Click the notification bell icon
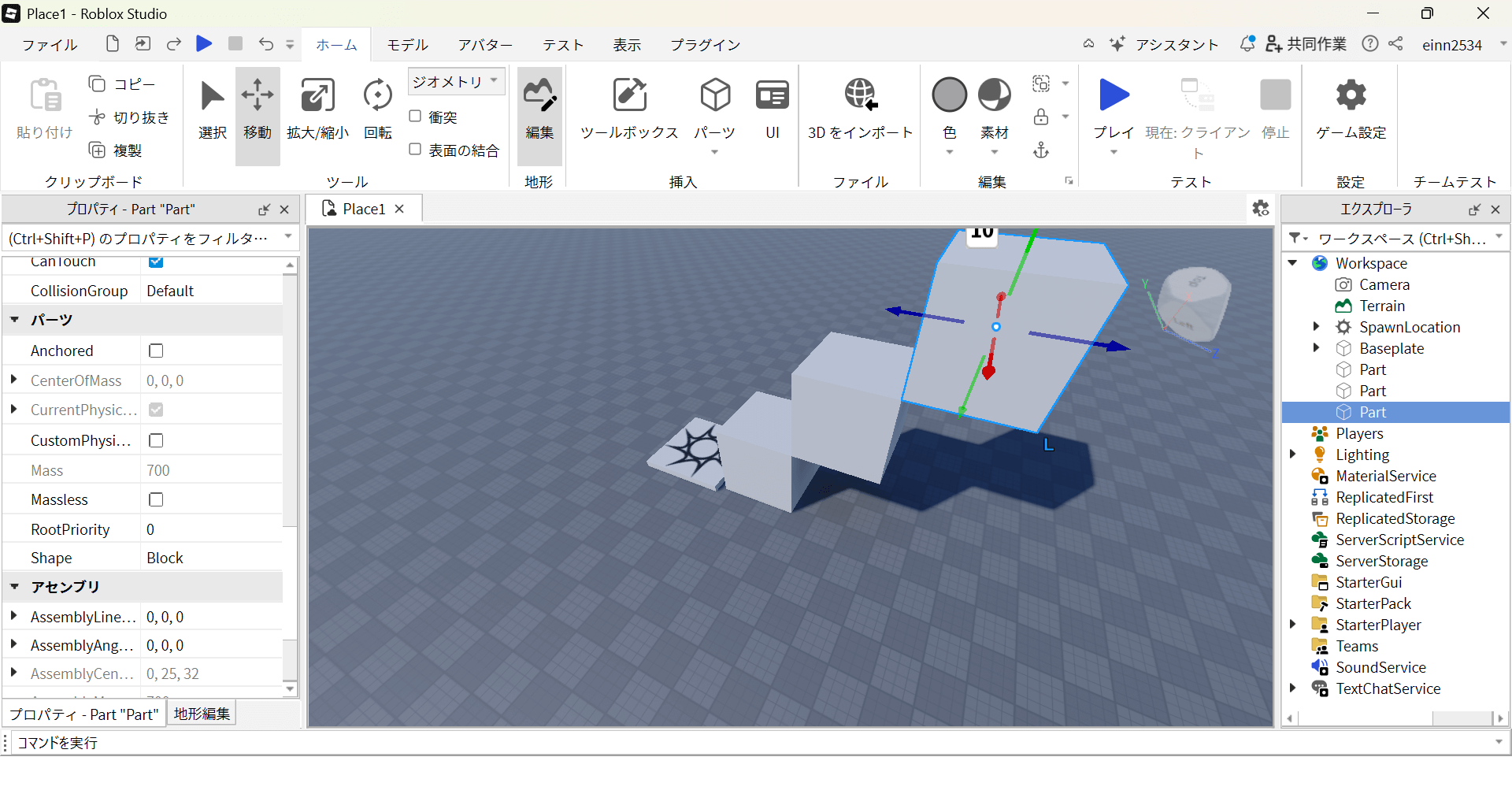Screen dimensions: 1512x794 [x=1247, y=44]
